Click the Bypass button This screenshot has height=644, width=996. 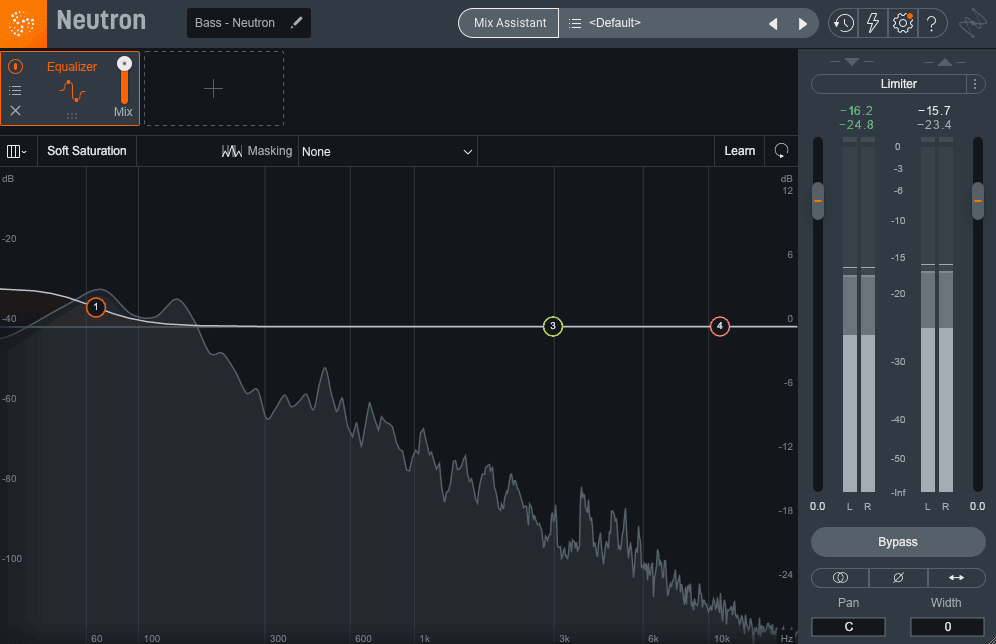(x=898, y=542)
